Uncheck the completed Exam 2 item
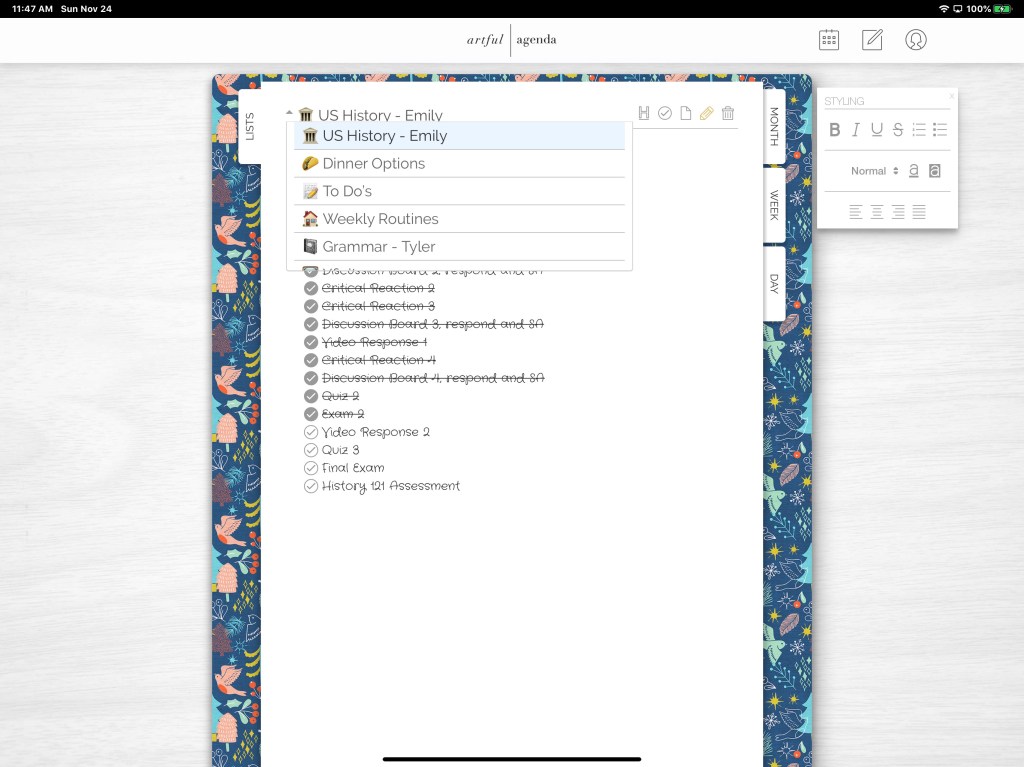 pyautogui.click(x=311, y=414)
